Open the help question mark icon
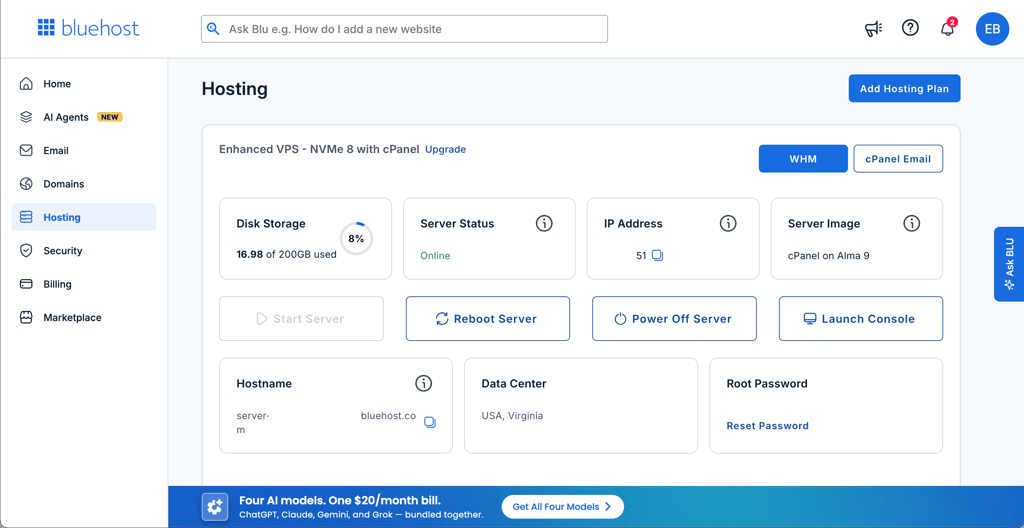The height and width of the screenshot is (528, 1024). point(910,28)
